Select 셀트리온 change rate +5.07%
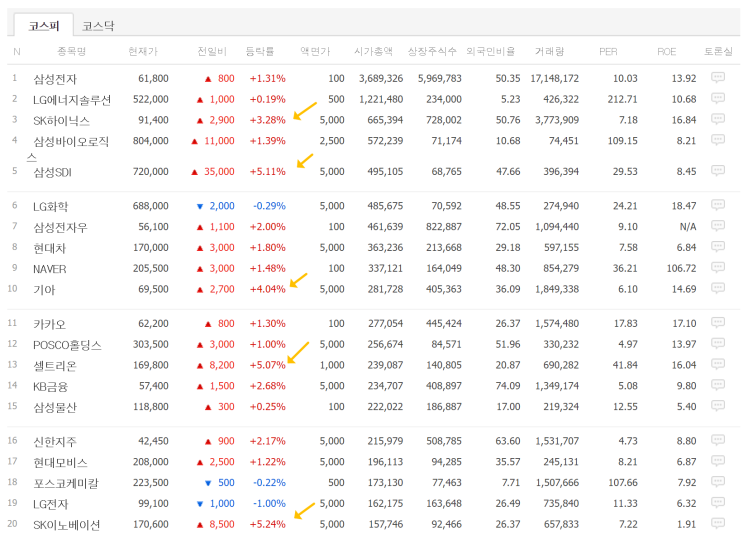Image resolution: width=743 pixels, height=534 pixels. pos(268,365)
